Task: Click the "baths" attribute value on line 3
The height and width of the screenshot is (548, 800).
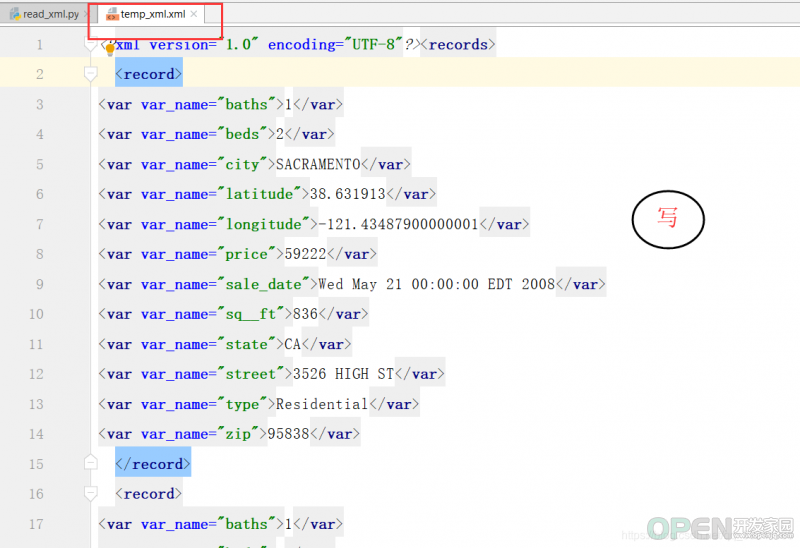Action: coord(247,104)
